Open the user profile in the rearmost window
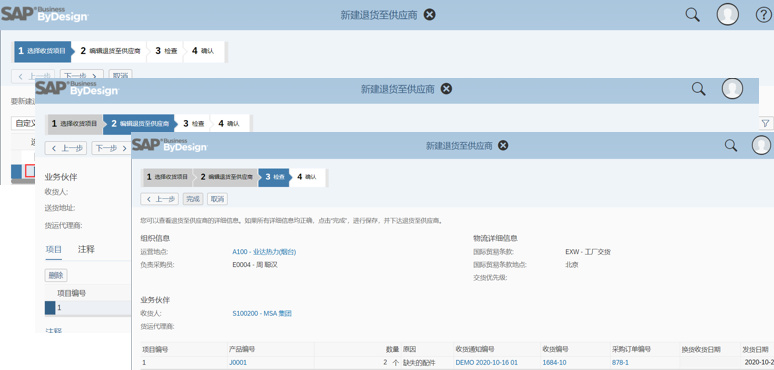The height and width of the screenshot is (370, 774). [728, 14]
